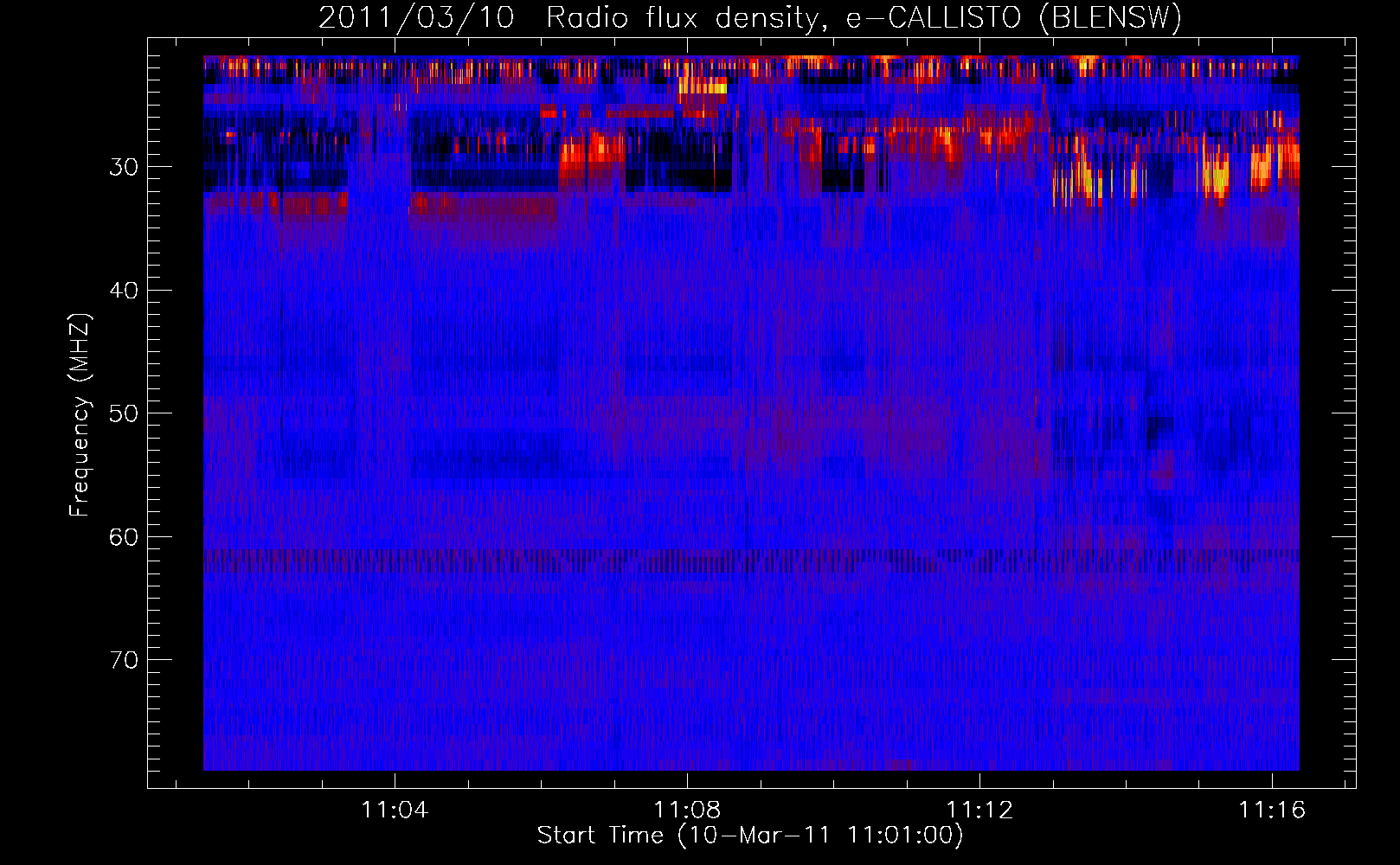This screenshot has height=865, width=1400.
Task: Click the 30 MHz frequency tick label
Action: pyautogui.click(x=124, y=167)
